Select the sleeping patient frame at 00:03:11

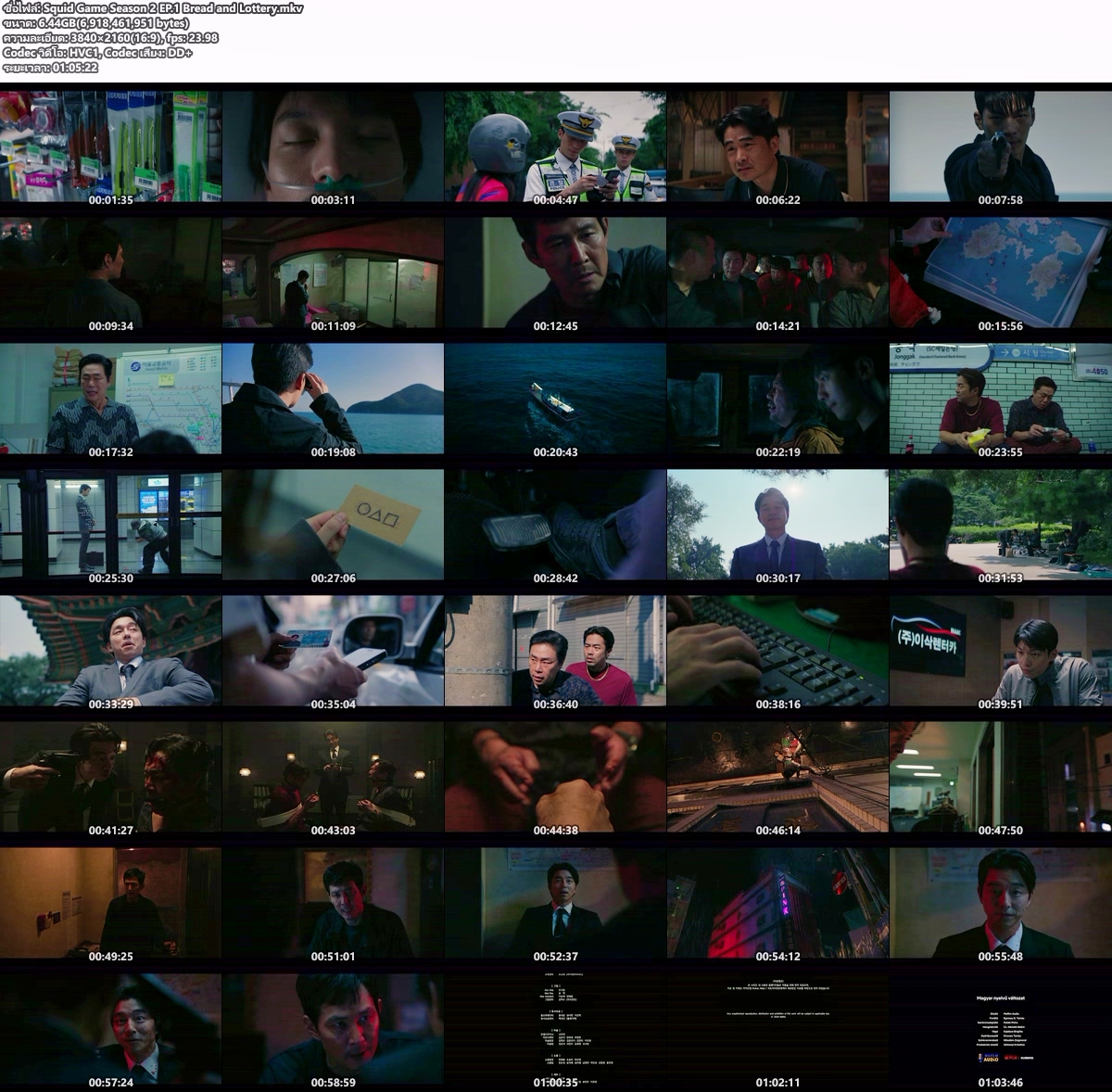(334, 146)
